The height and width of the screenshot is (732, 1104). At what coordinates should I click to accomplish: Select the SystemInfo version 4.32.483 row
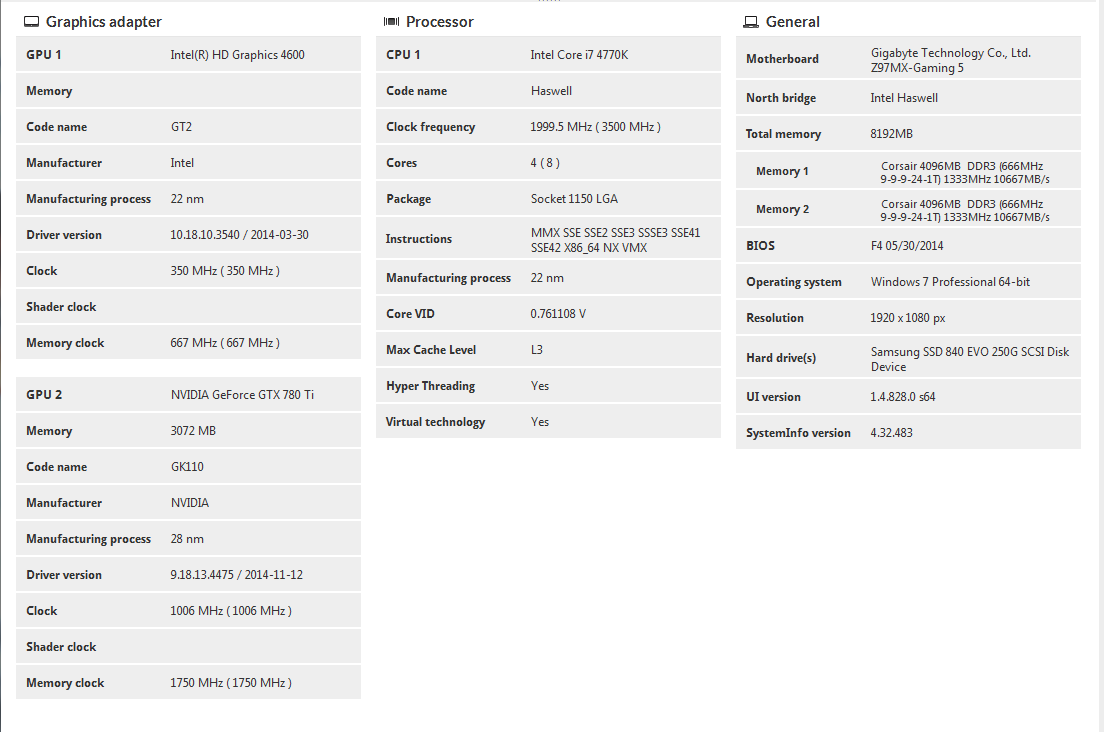908,432
